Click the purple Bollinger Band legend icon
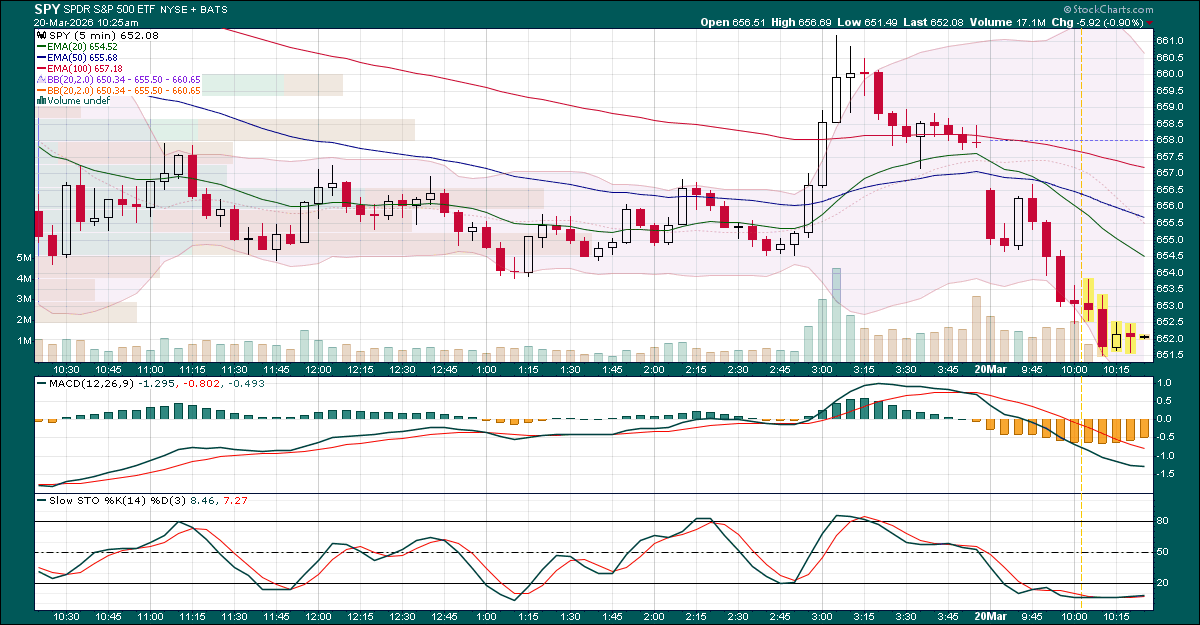This screenshot has width=1200, height=625. click(40, 79)
